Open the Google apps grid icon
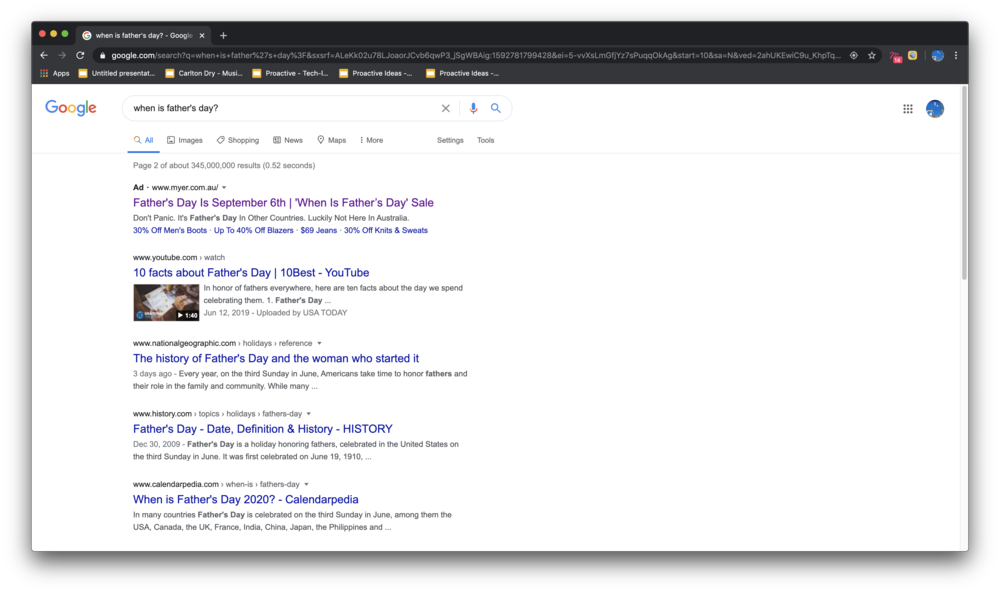Image resolution: width=1000 pixels, height=593 pixels. (x=908, y=109)
